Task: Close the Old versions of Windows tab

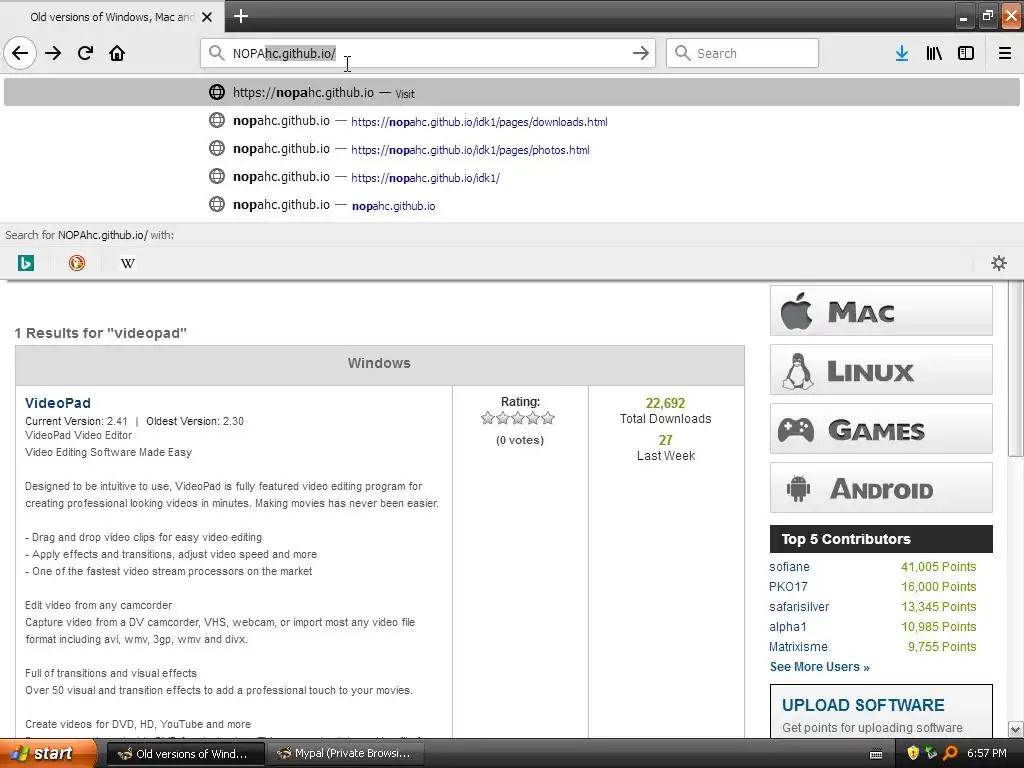Action: tap(207, 17)
